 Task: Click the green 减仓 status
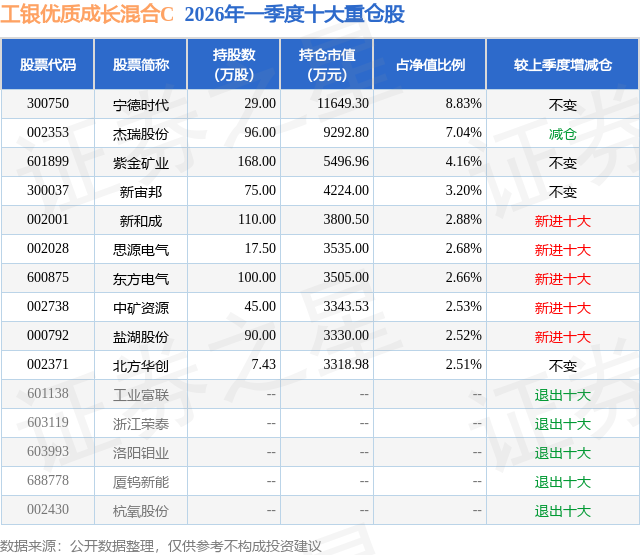click(563, 134)
